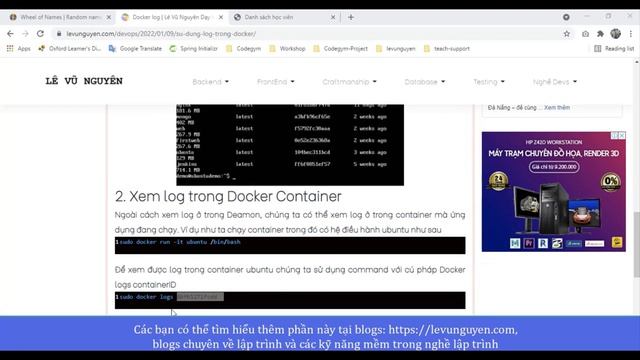Open the HP Z420 Workstation ad banner
Viewport: 640px width, 360px height.
point(553,191)
